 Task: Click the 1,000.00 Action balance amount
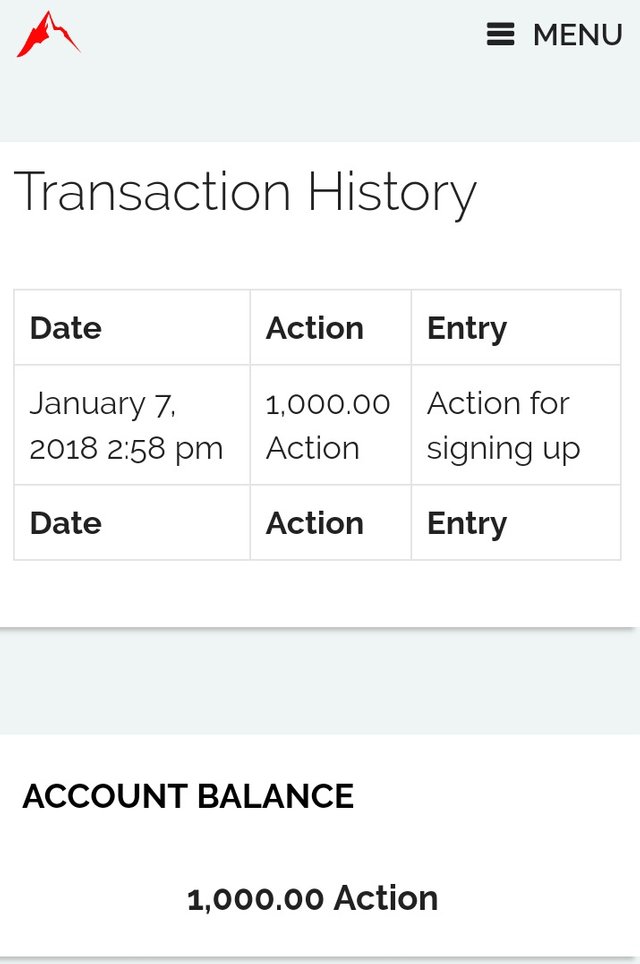[x=312, y=898]
